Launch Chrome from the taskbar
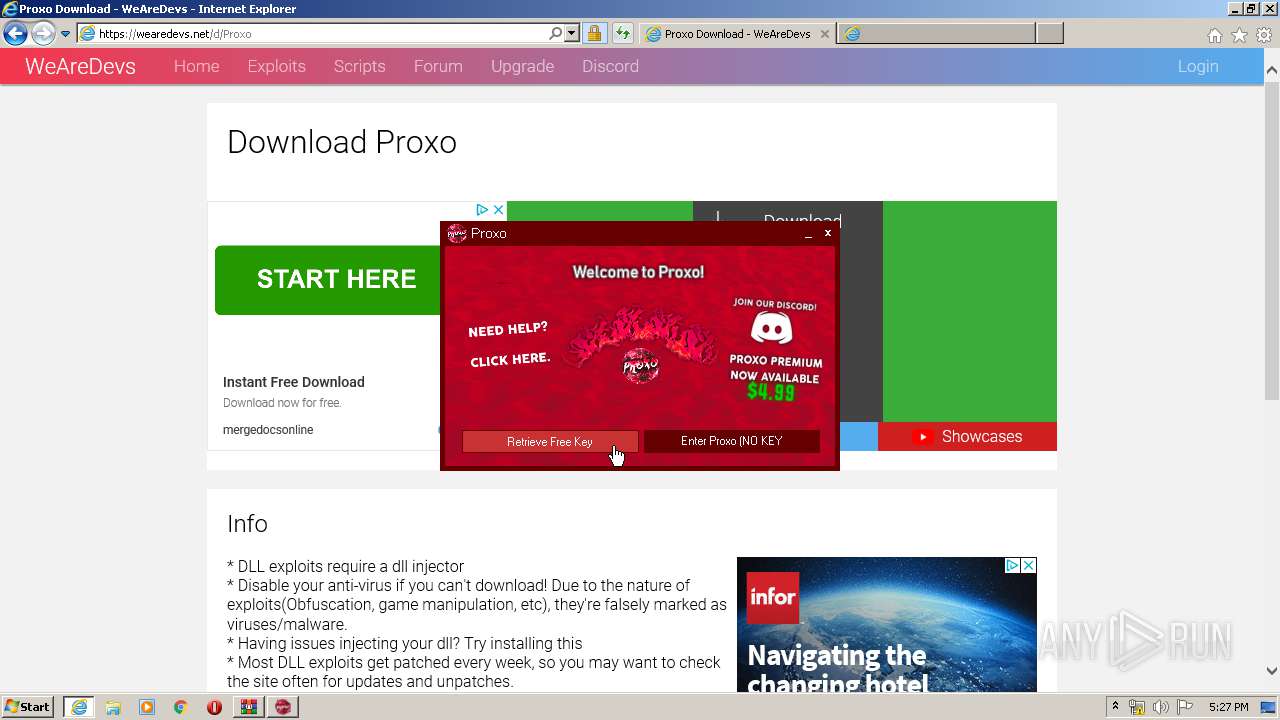The height and width of the screenshot is (720, 1280). pos(181,707)
